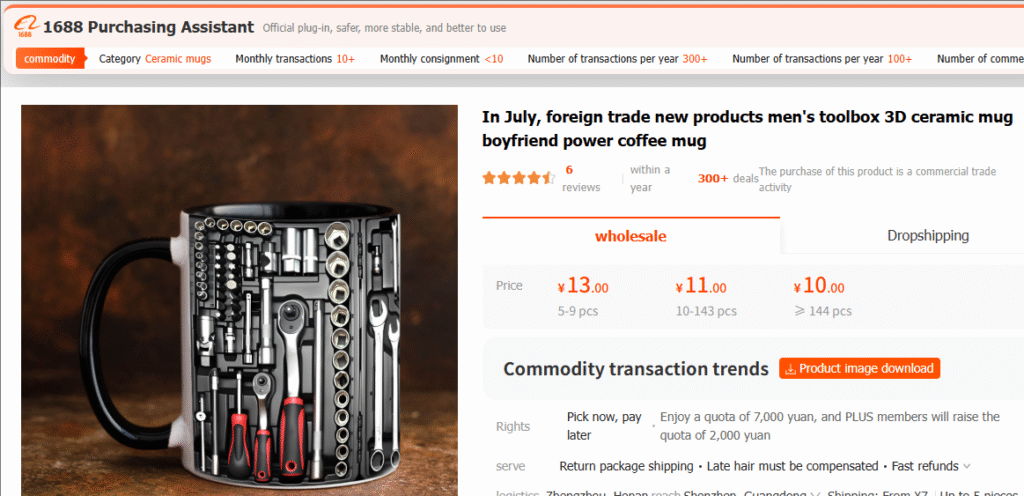Click the Pick now, pay later rights text
Image resolution: width=1024 pixels, height=496 pixels.
point(604,426)
